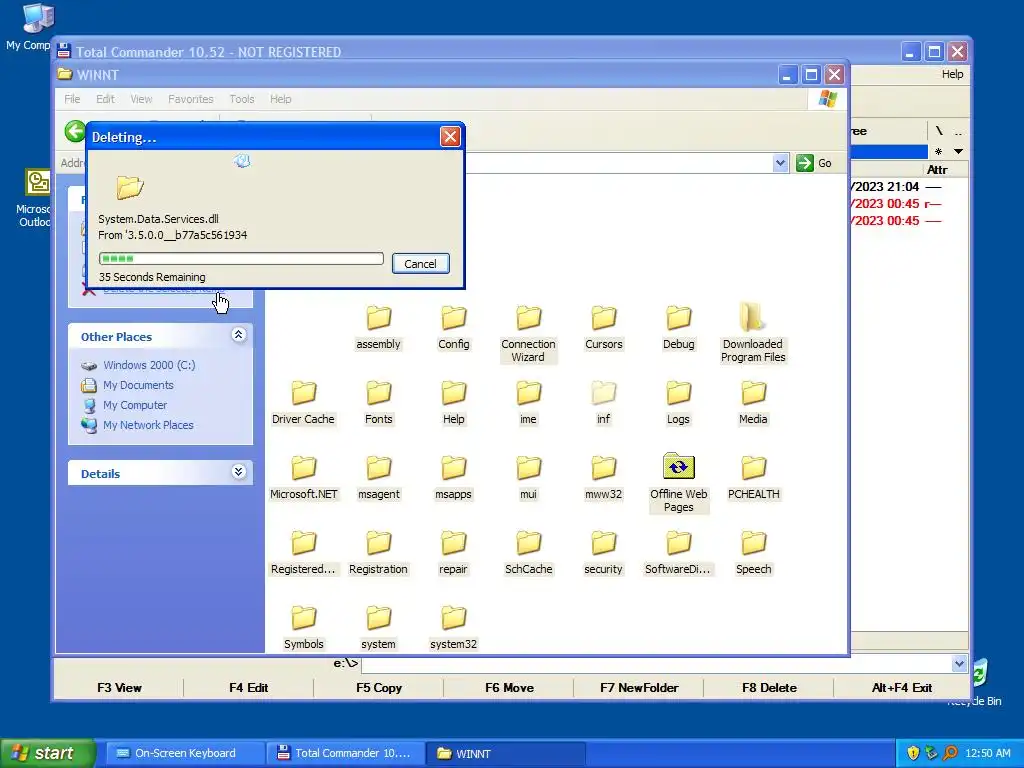Screen dimensions: 1024x768
Task: Cancel the deleting operation
Action: (x=420, y=264)
